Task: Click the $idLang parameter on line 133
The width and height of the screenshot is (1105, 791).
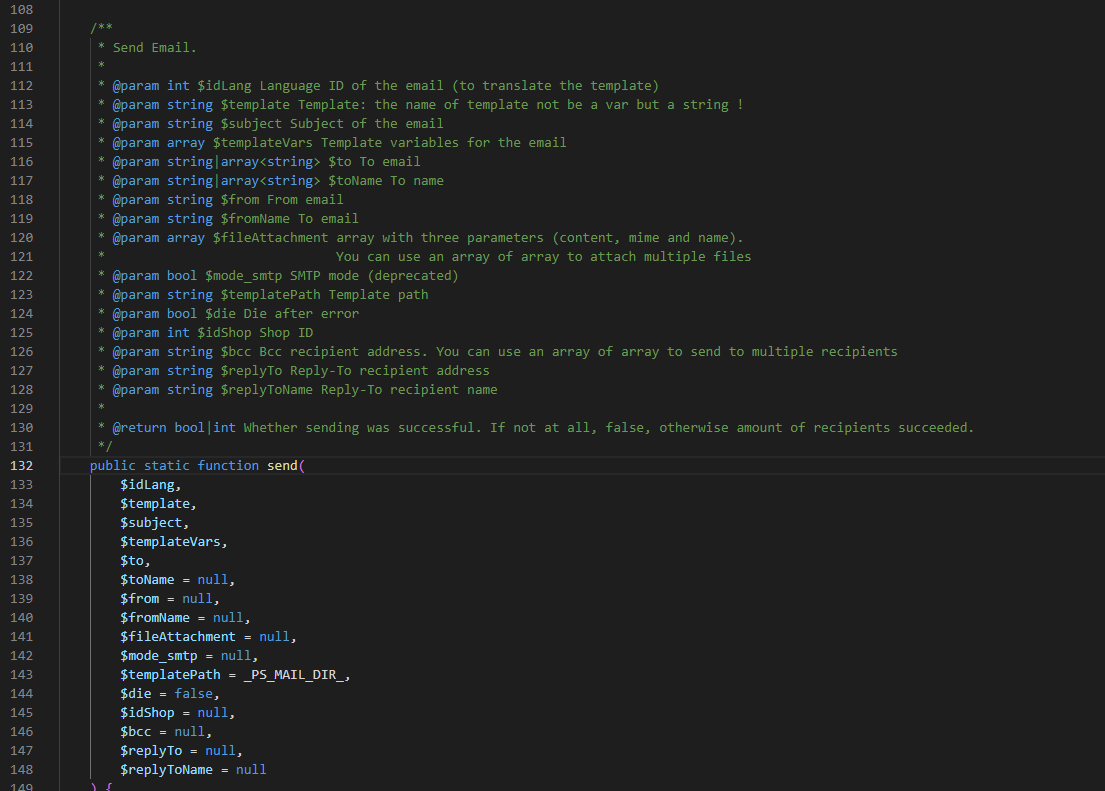Action: [147, 484]
